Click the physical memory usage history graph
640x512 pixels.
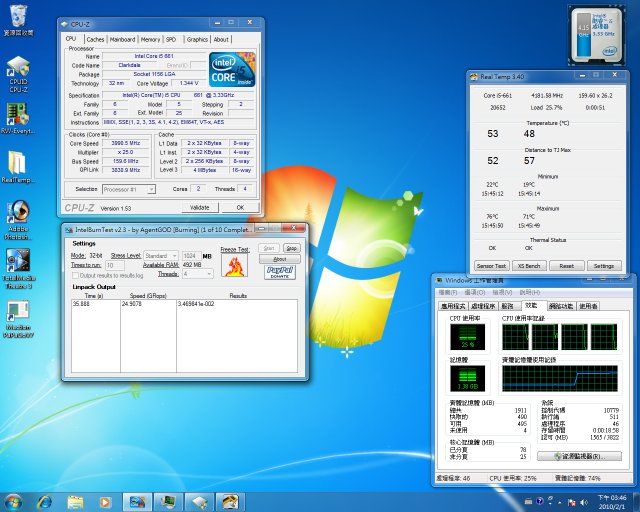click(x=560, y=378)
